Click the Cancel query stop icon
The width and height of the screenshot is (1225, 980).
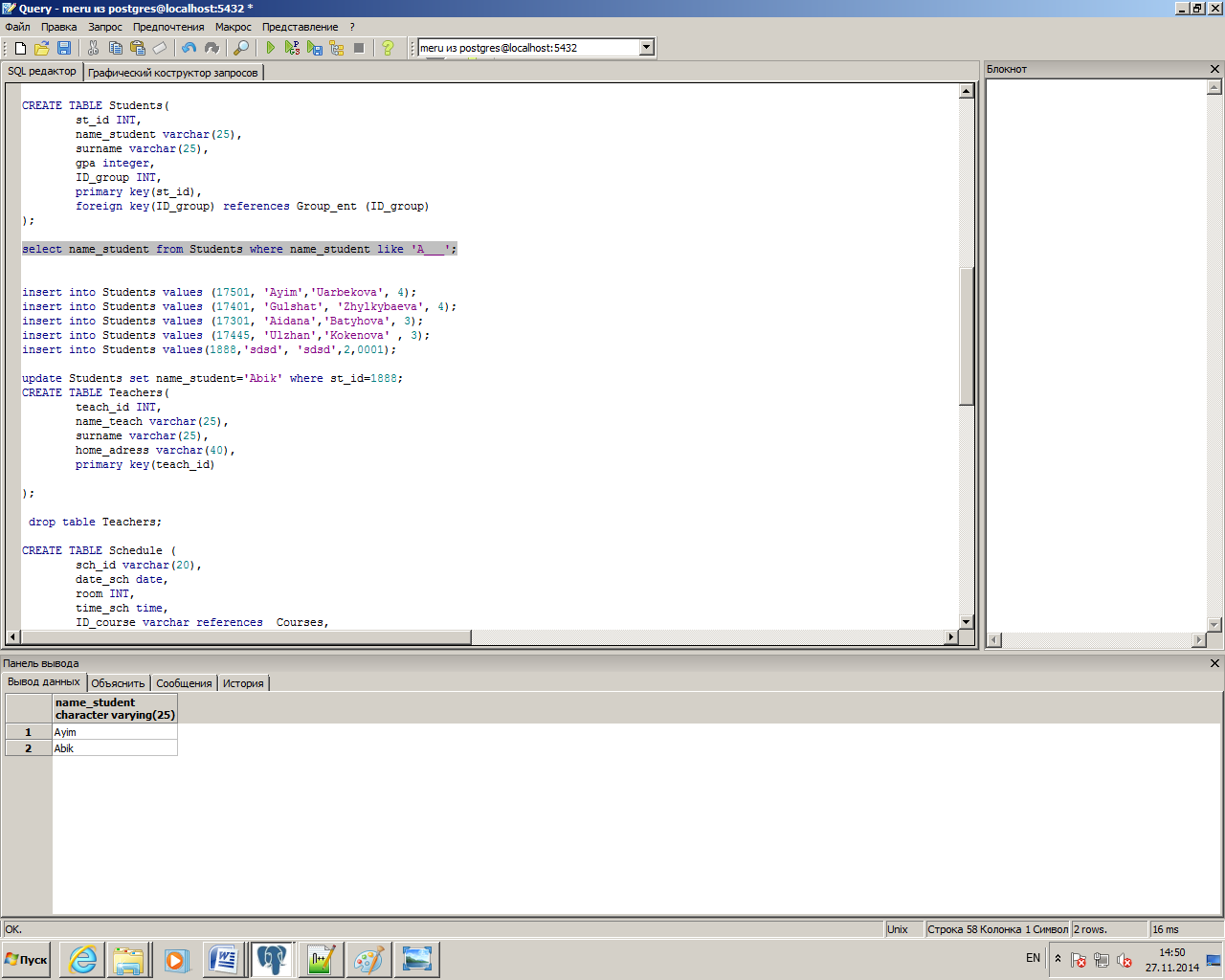[359, 48]
